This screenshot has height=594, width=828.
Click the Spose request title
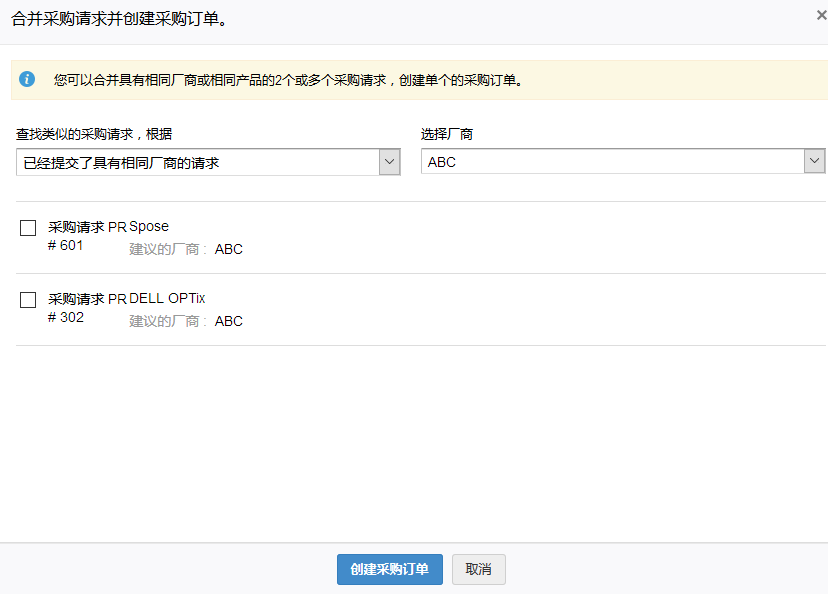[149, 226]
